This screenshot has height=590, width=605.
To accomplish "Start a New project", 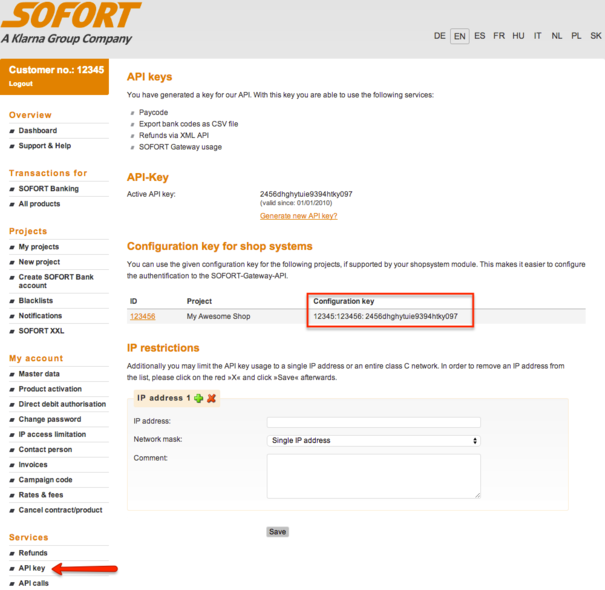I will tap(39, 262).
